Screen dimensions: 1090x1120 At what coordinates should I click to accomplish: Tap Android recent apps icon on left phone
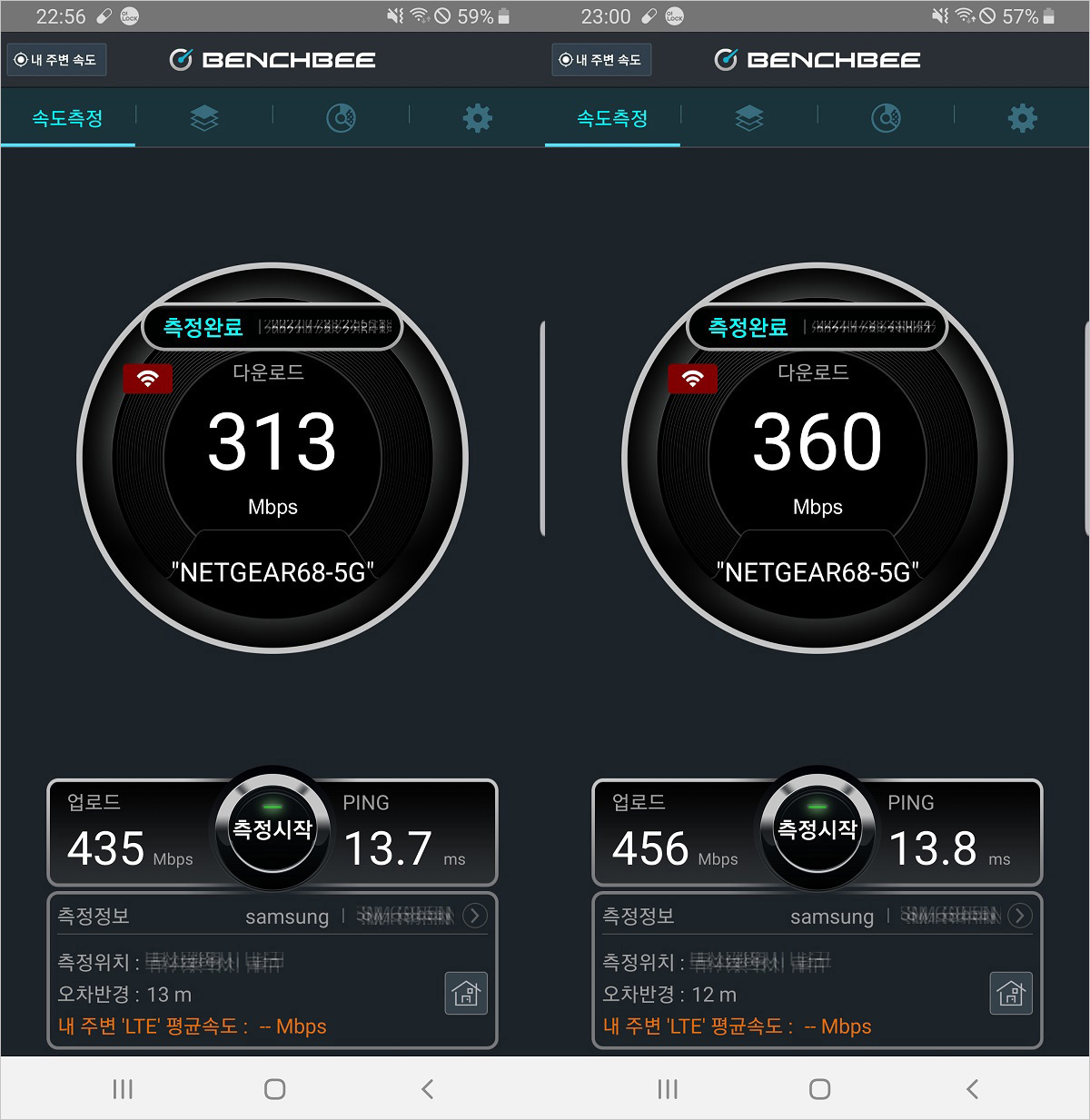click(123, 1089)
